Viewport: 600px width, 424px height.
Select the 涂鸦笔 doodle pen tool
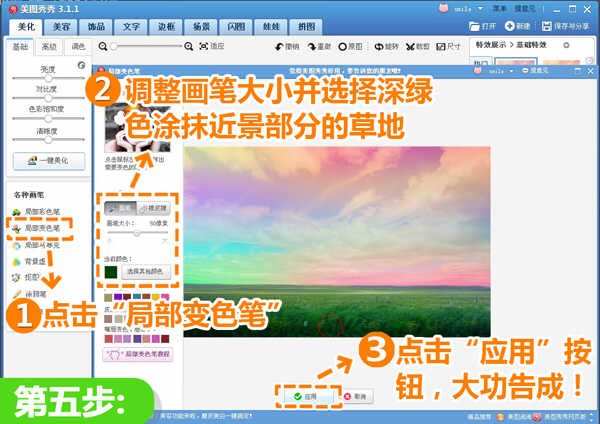(x=30, y=294)
